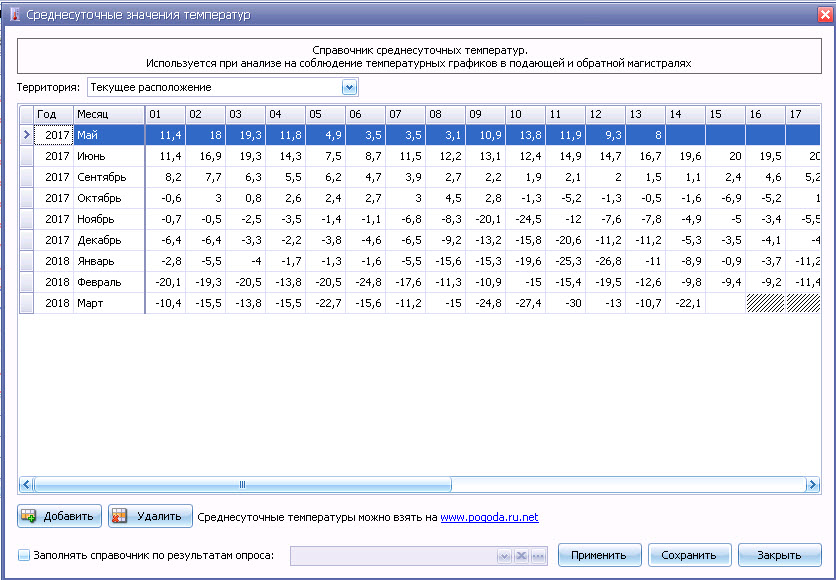836x580 pixels.
Task: Select the row indicator for Май 2017
Action: 26,134
